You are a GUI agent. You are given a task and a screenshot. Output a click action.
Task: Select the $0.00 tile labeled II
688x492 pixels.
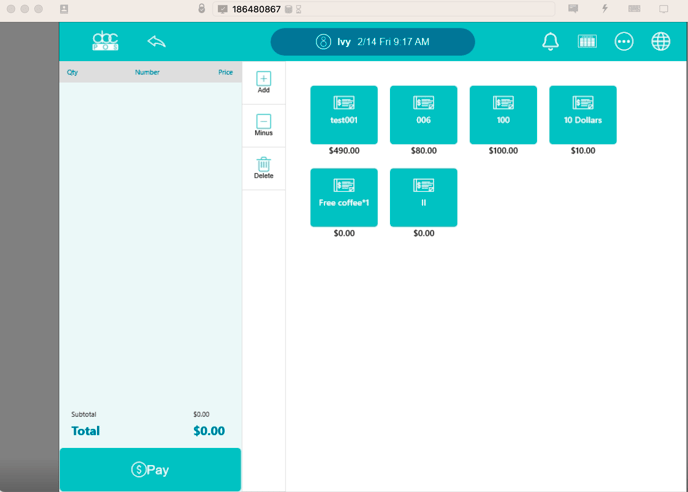[x=423, y=197]
